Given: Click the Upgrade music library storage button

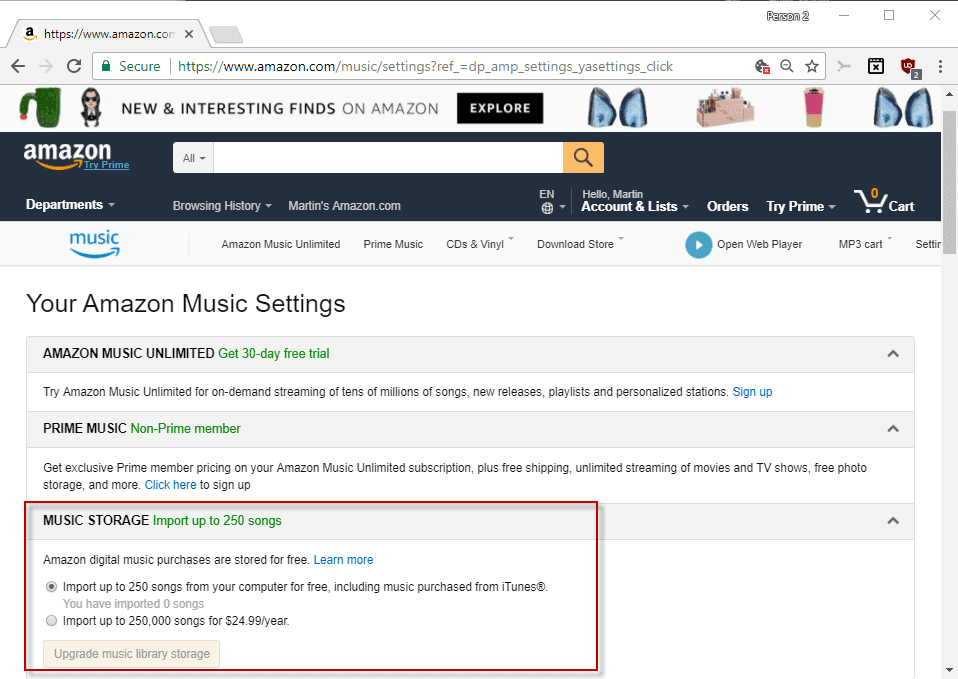Looking at the screenshot, I should pyautogui.click(x=130, y=653).
